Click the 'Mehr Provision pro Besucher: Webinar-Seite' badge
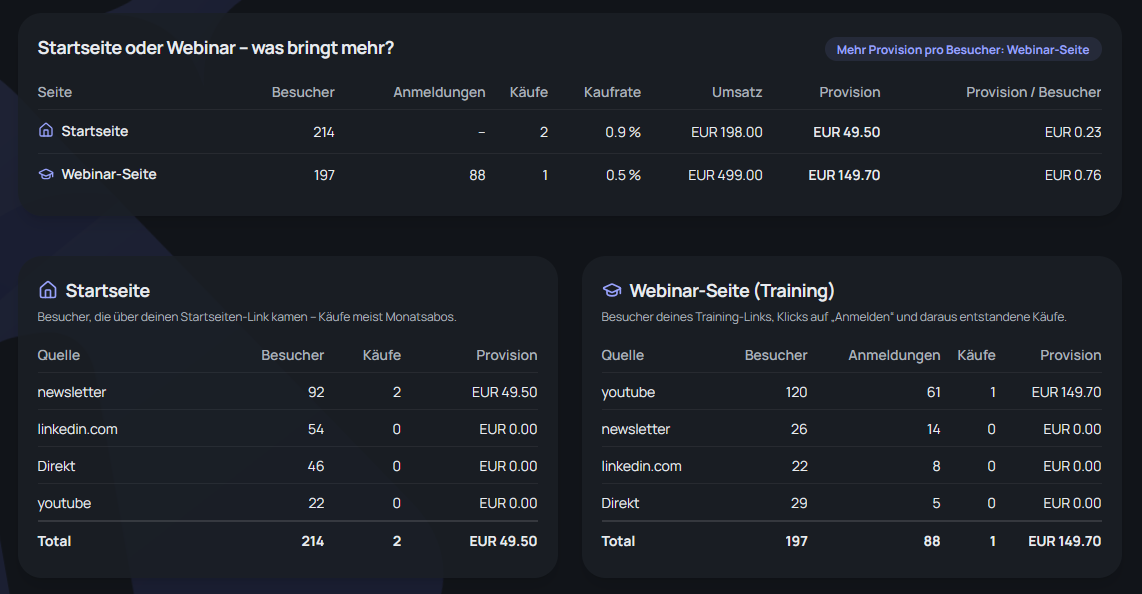 point(963,50)
